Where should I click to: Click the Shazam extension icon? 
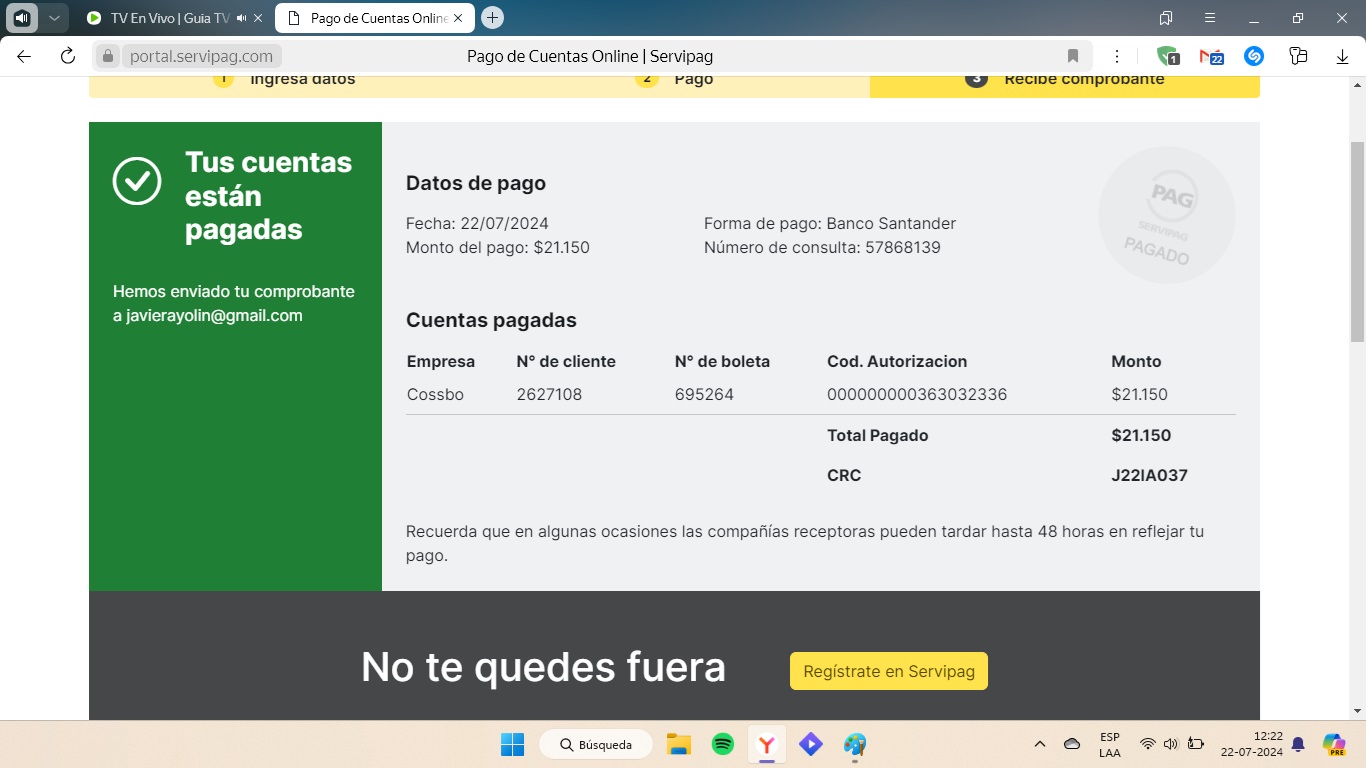(1254, 56)
